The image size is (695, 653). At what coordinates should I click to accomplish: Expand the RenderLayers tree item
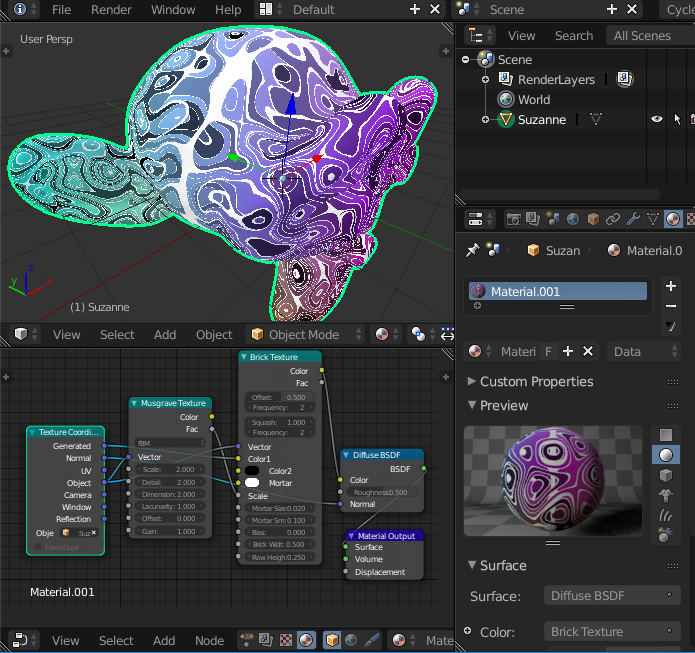[485, 79]
